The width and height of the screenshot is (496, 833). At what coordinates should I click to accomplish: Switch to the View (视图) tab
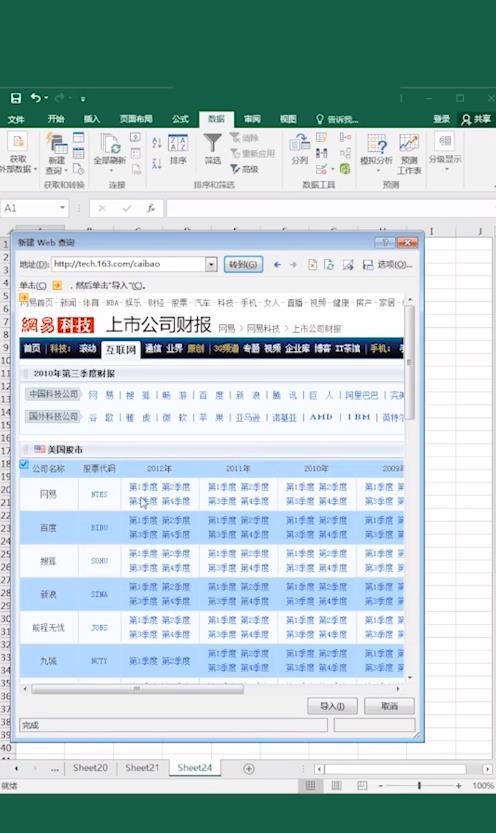click(288, 119)
